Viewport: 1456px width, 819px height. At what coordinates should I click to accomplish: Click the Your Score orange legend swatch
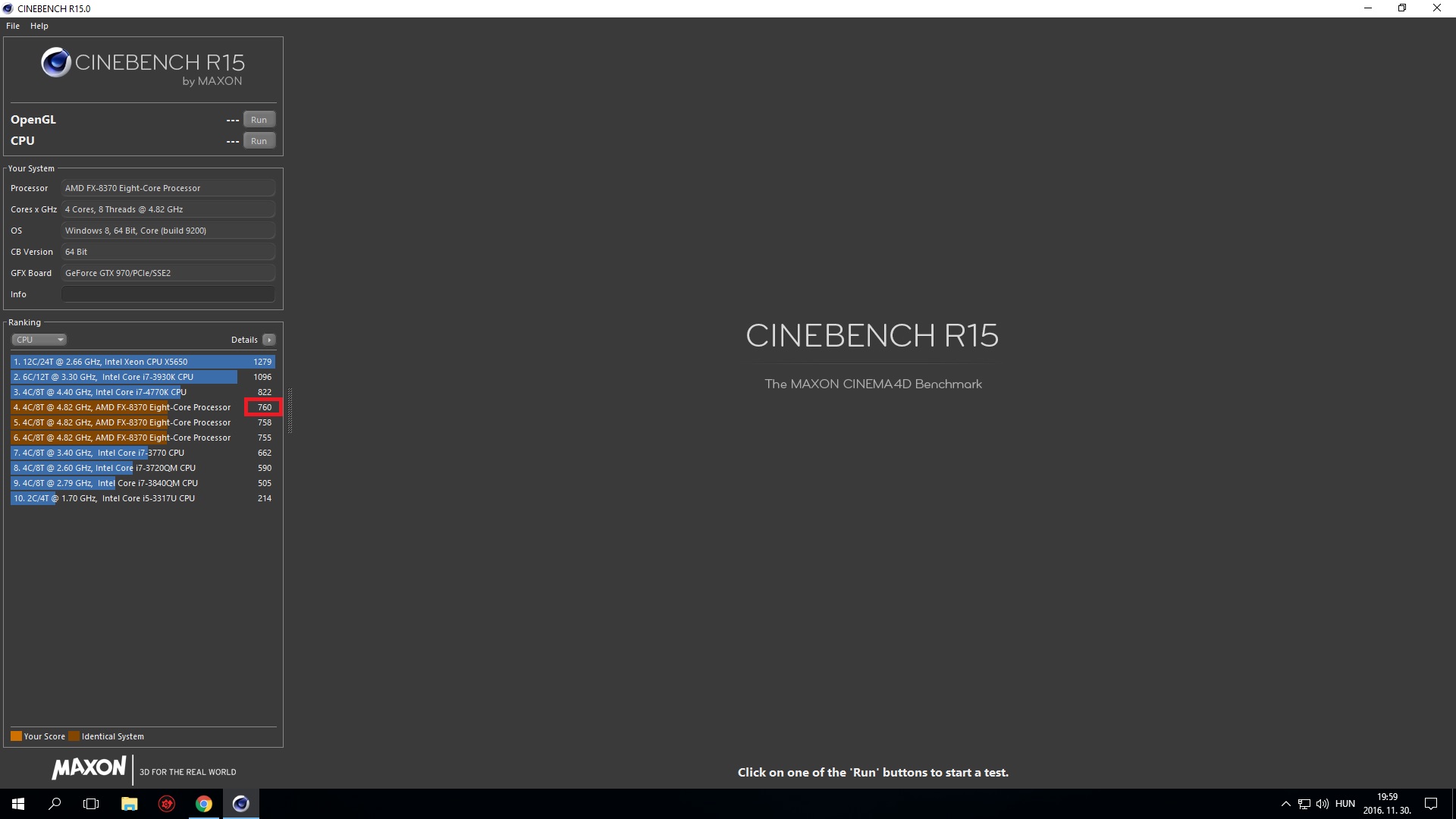click(x=16, y=736)
